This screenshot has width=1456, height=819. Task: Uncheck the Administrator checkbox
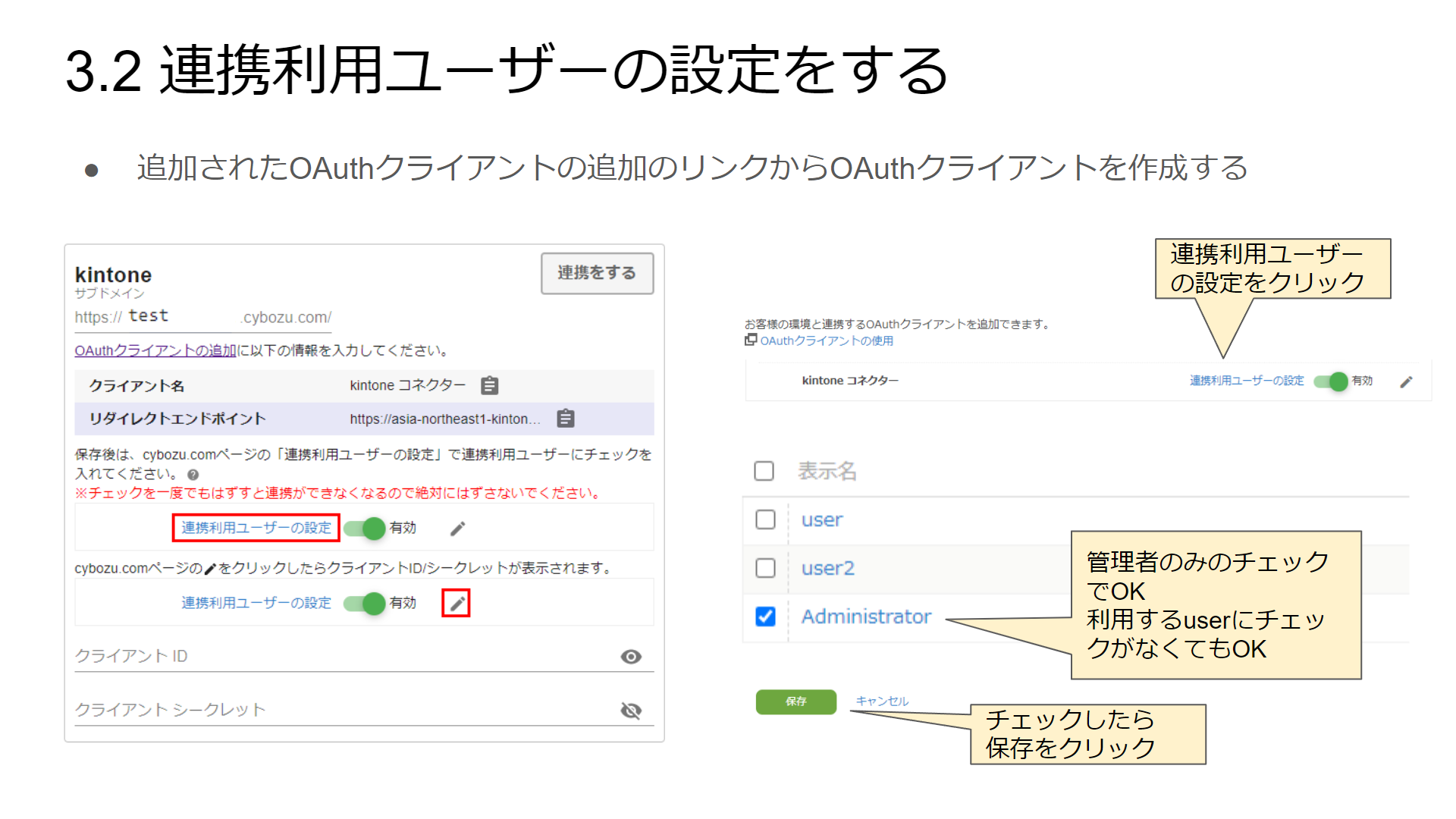(x=766, y=617)
